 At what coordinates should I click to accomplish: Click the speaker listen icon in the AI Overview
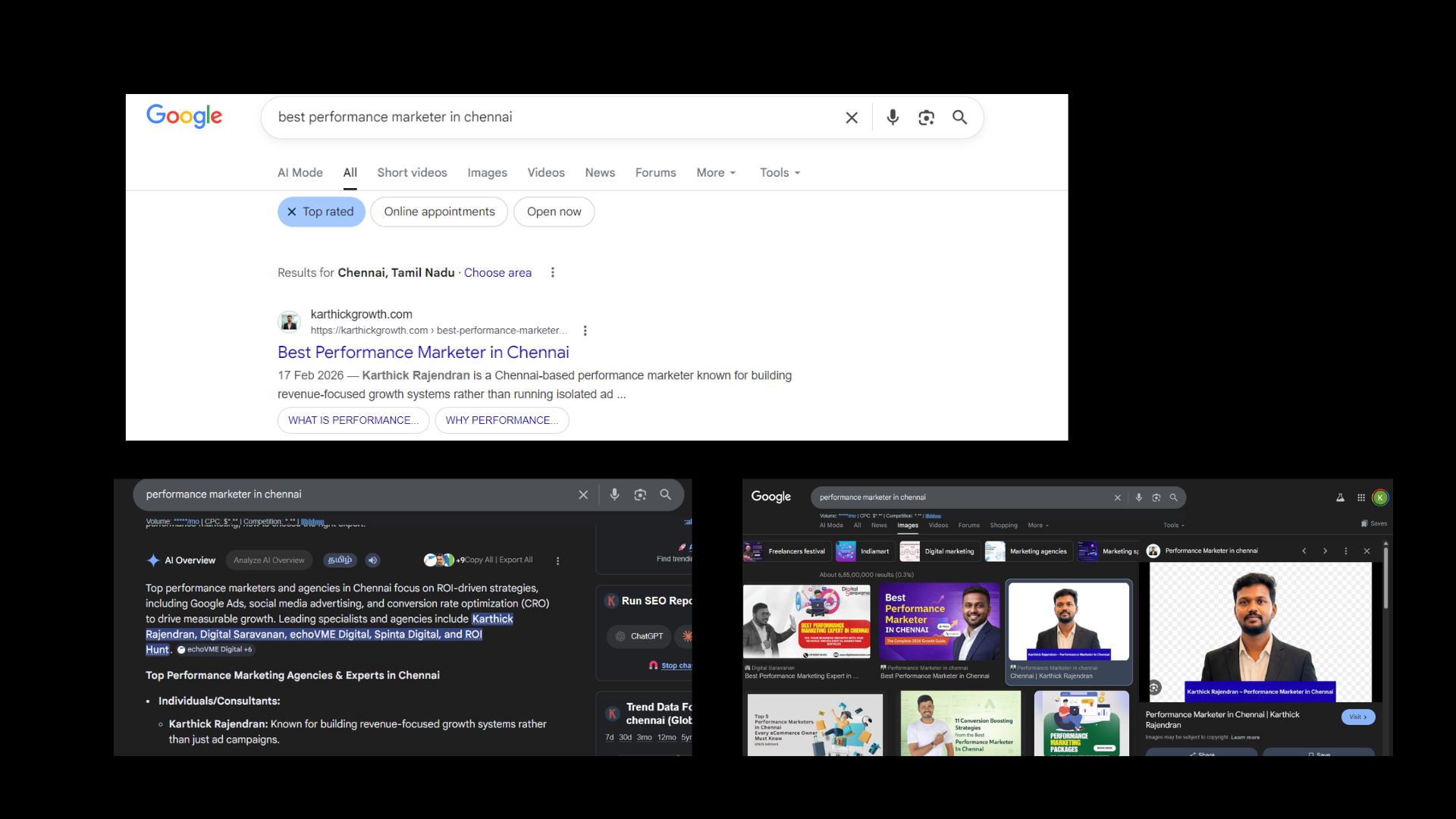372,560
